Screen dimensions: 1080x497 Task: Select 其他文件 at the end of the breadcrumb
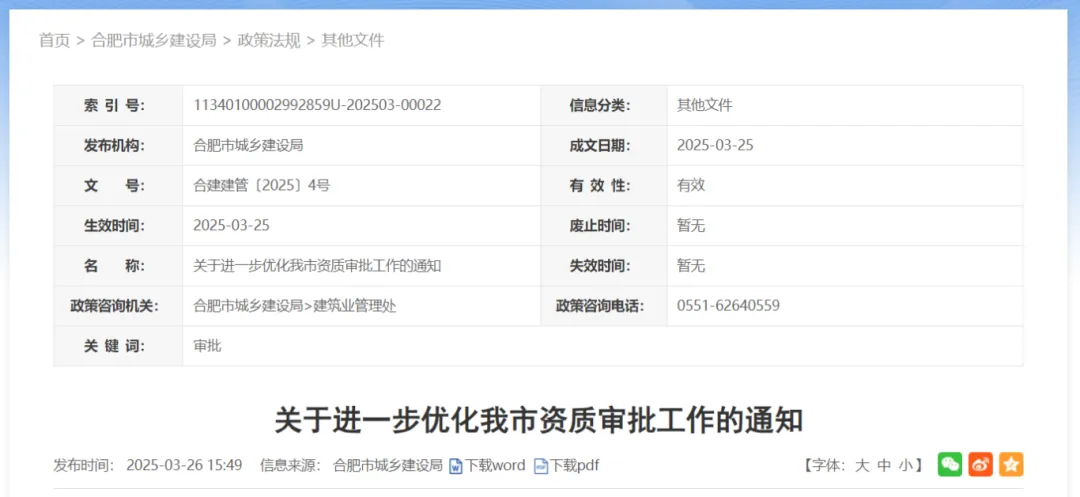[x=353, y=40]
